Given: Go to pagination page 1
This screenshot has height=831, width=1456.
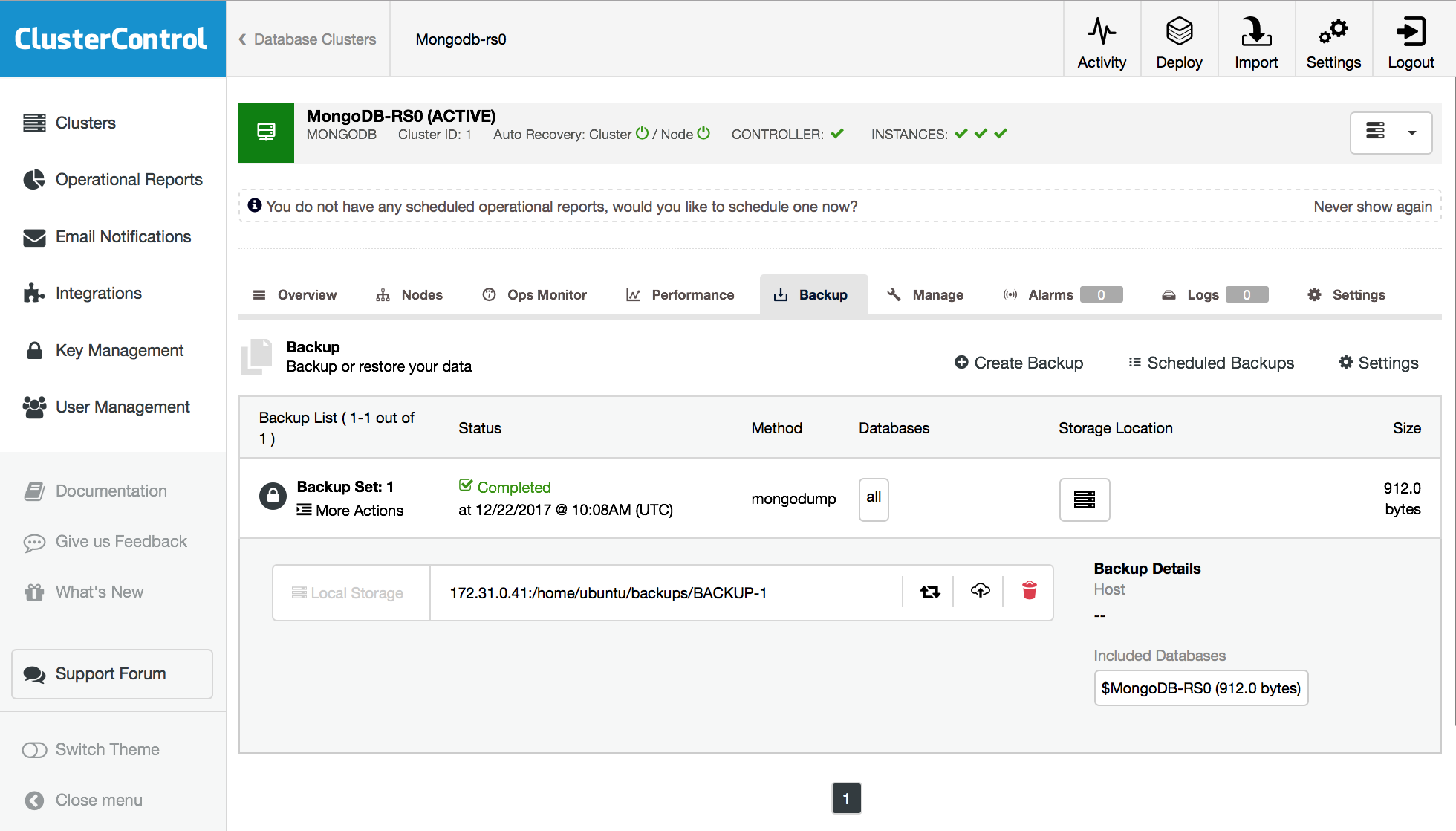Looking at the screenshot, I should click(x=846, y=799).
